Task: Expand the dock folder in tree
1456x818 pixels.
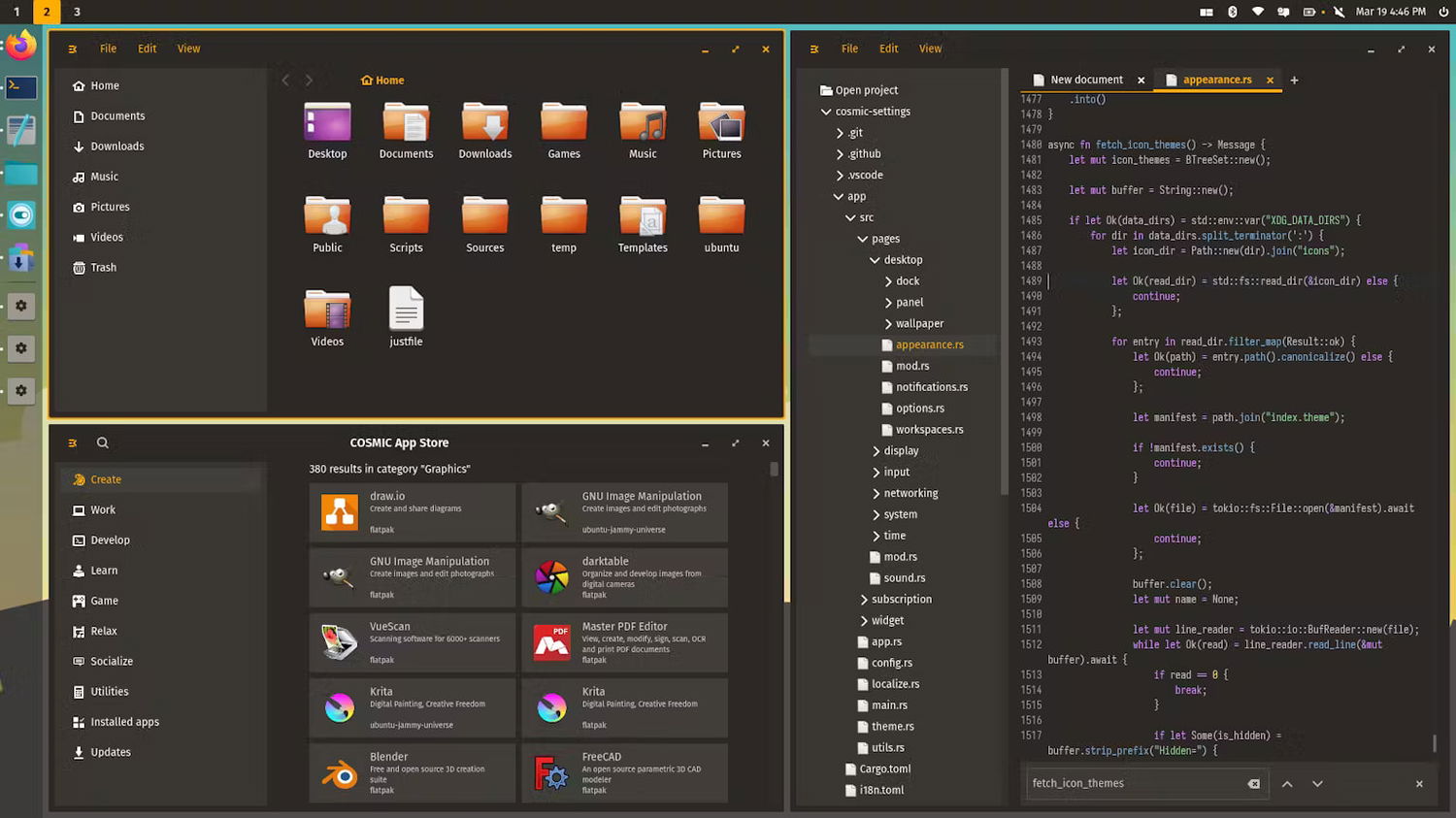Action: [x=888, y=281]
